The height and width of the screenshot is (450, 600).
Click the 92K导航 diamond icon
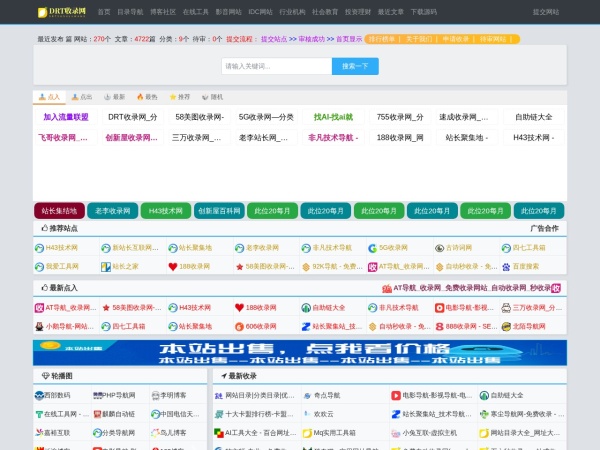click(306, 267)
